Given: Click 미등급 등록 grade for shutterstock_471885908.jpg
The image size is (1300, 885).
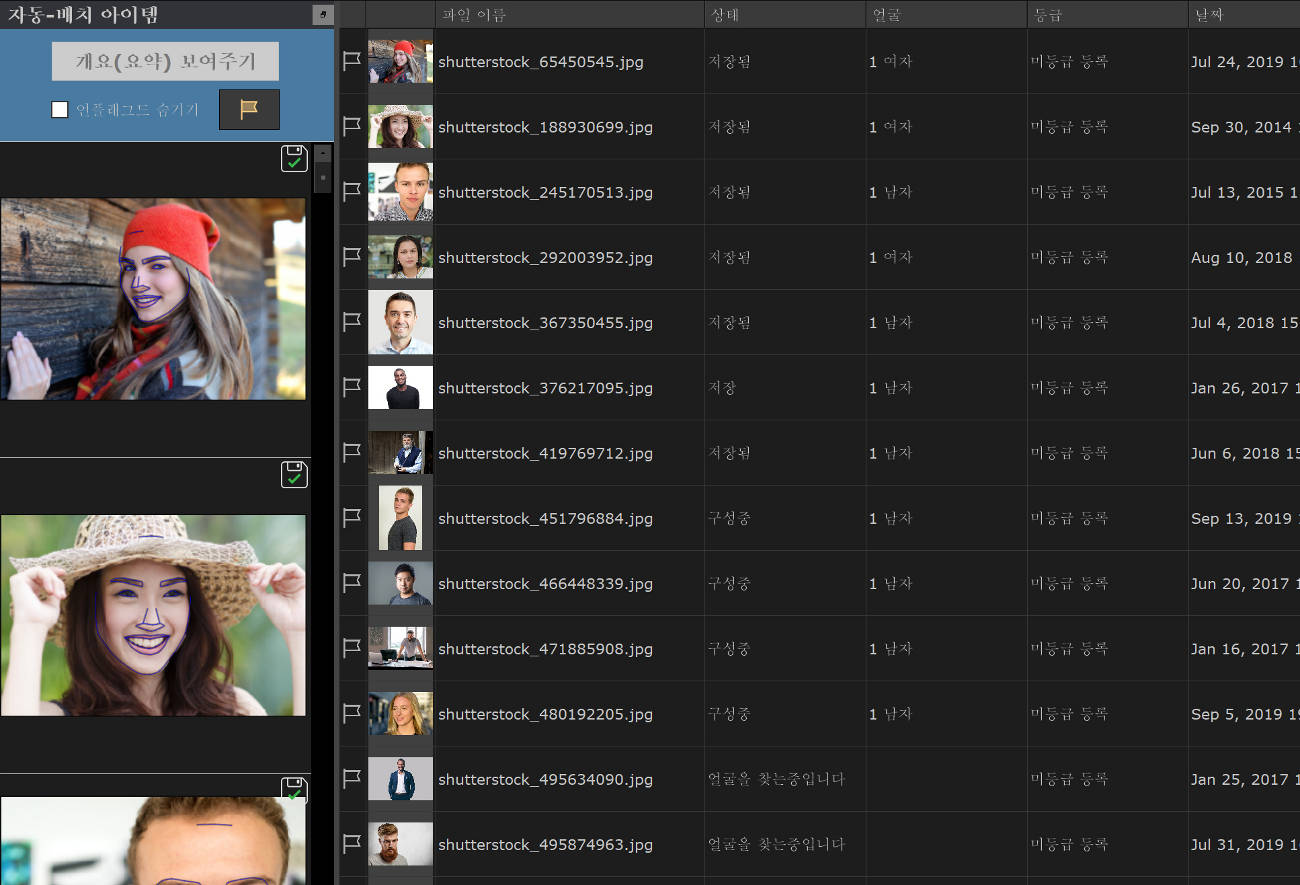Looking at the screenshot, I should pos(1069,648).
